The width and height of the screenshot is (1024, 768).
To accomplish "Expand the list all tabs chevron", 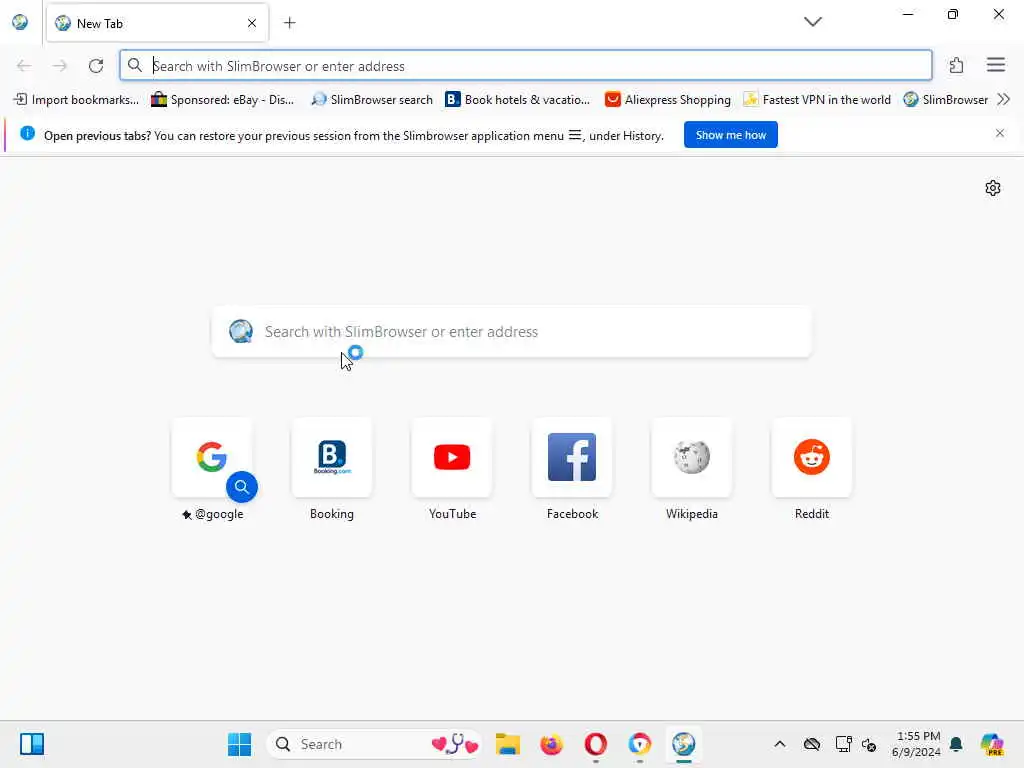I will (x=812, y=22).
